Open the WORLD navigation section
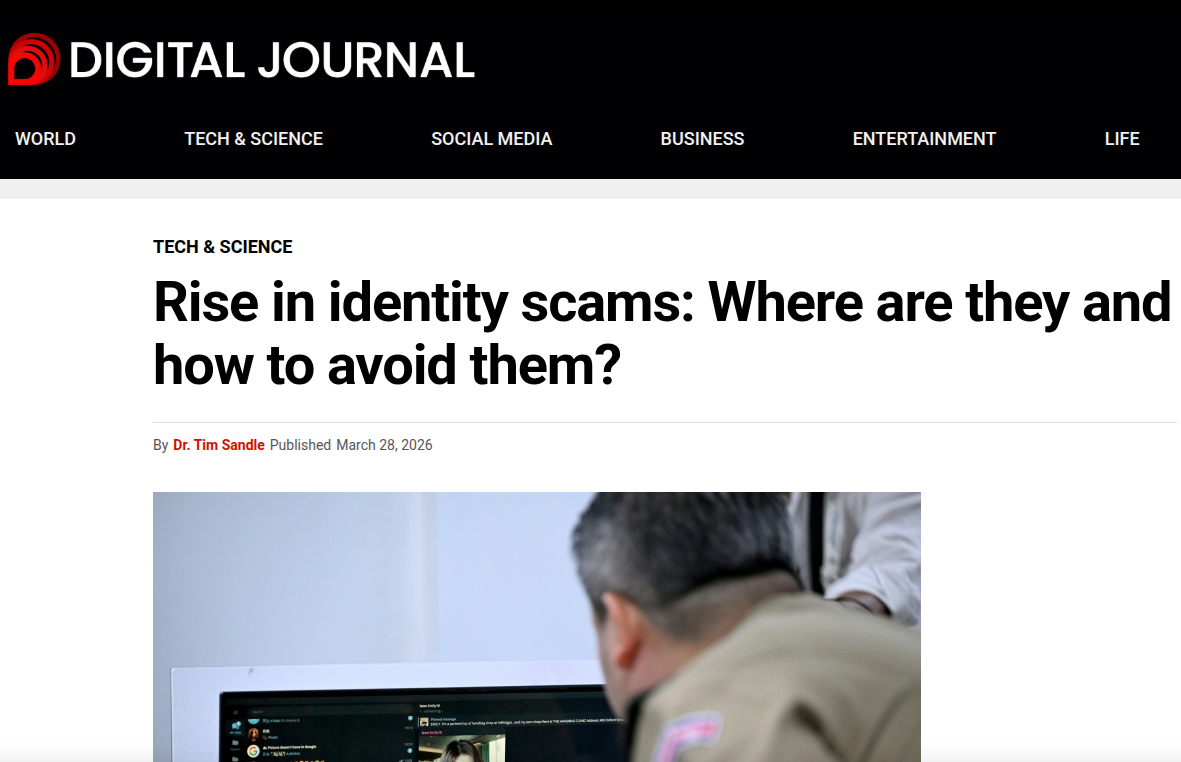 [45, 139]
